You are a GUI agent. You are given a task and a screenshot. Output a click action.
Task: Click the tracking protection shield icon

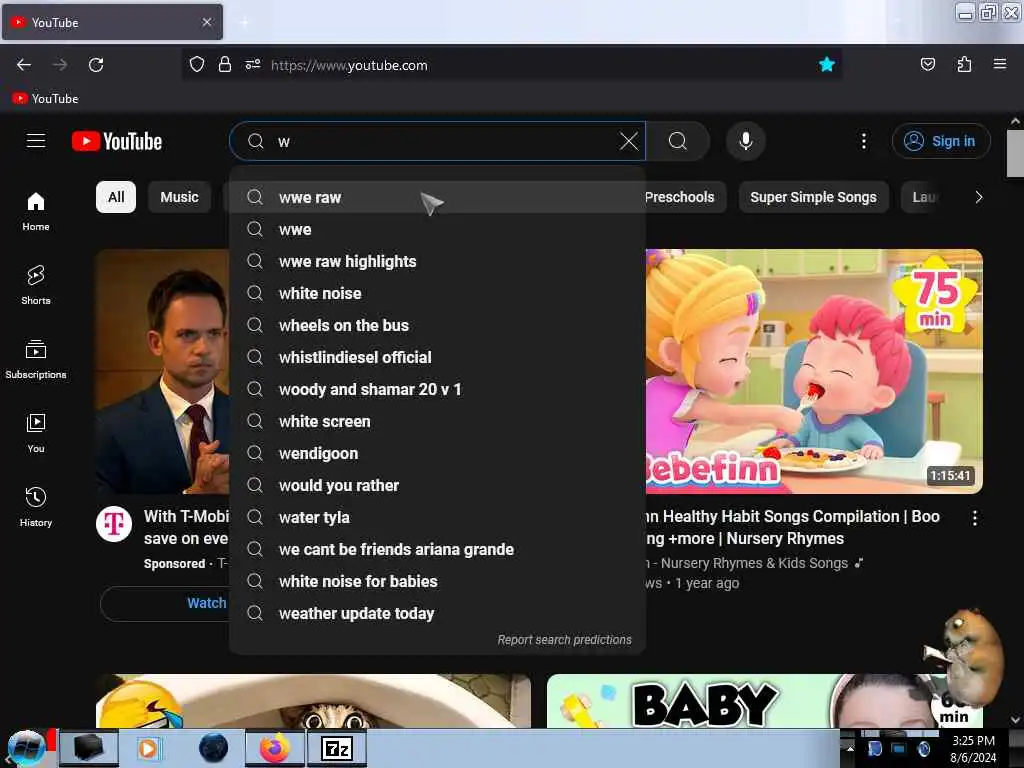click(197, 65)
